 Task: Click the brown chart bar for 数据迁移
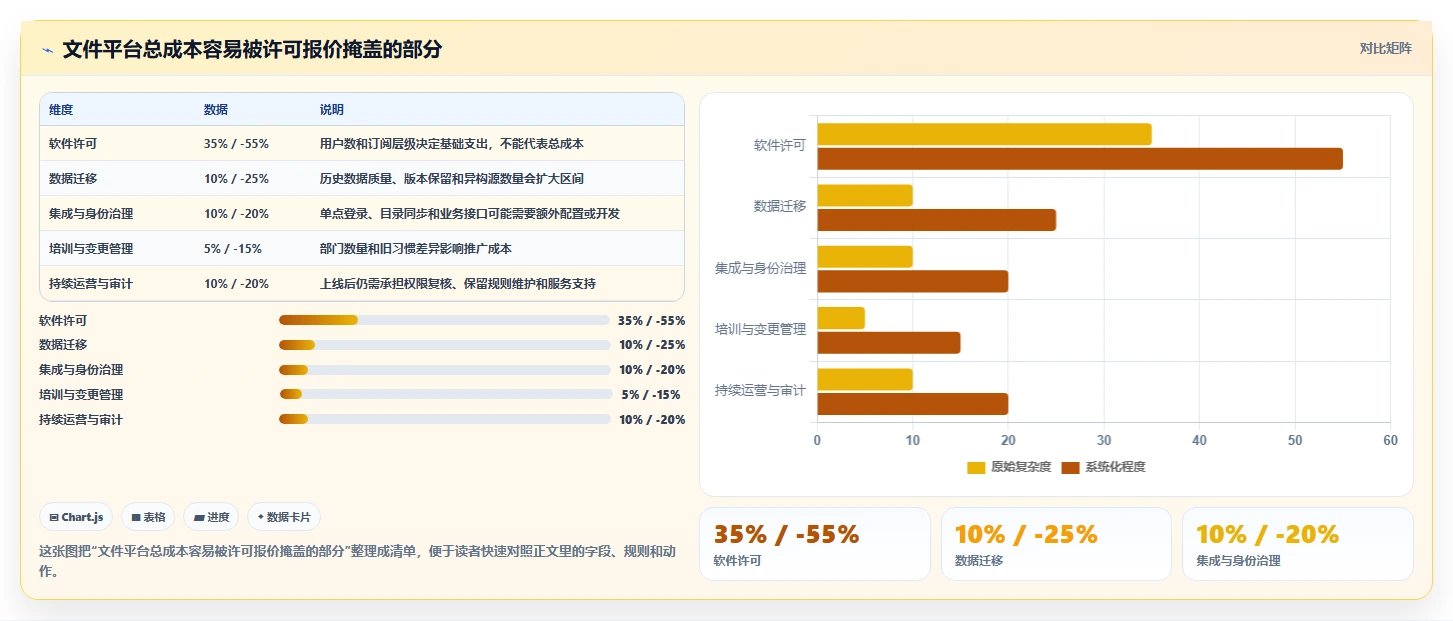coord(936,220)
